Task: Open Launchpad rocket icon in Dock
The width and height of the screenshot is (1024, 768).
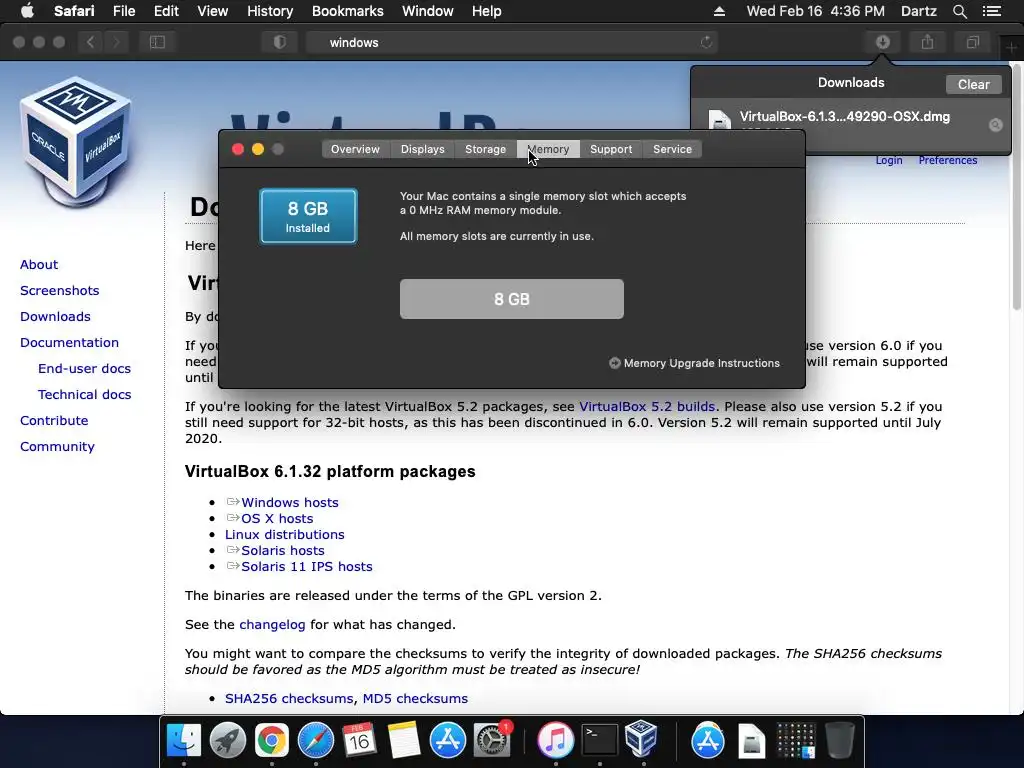Action: pos(227,741)
